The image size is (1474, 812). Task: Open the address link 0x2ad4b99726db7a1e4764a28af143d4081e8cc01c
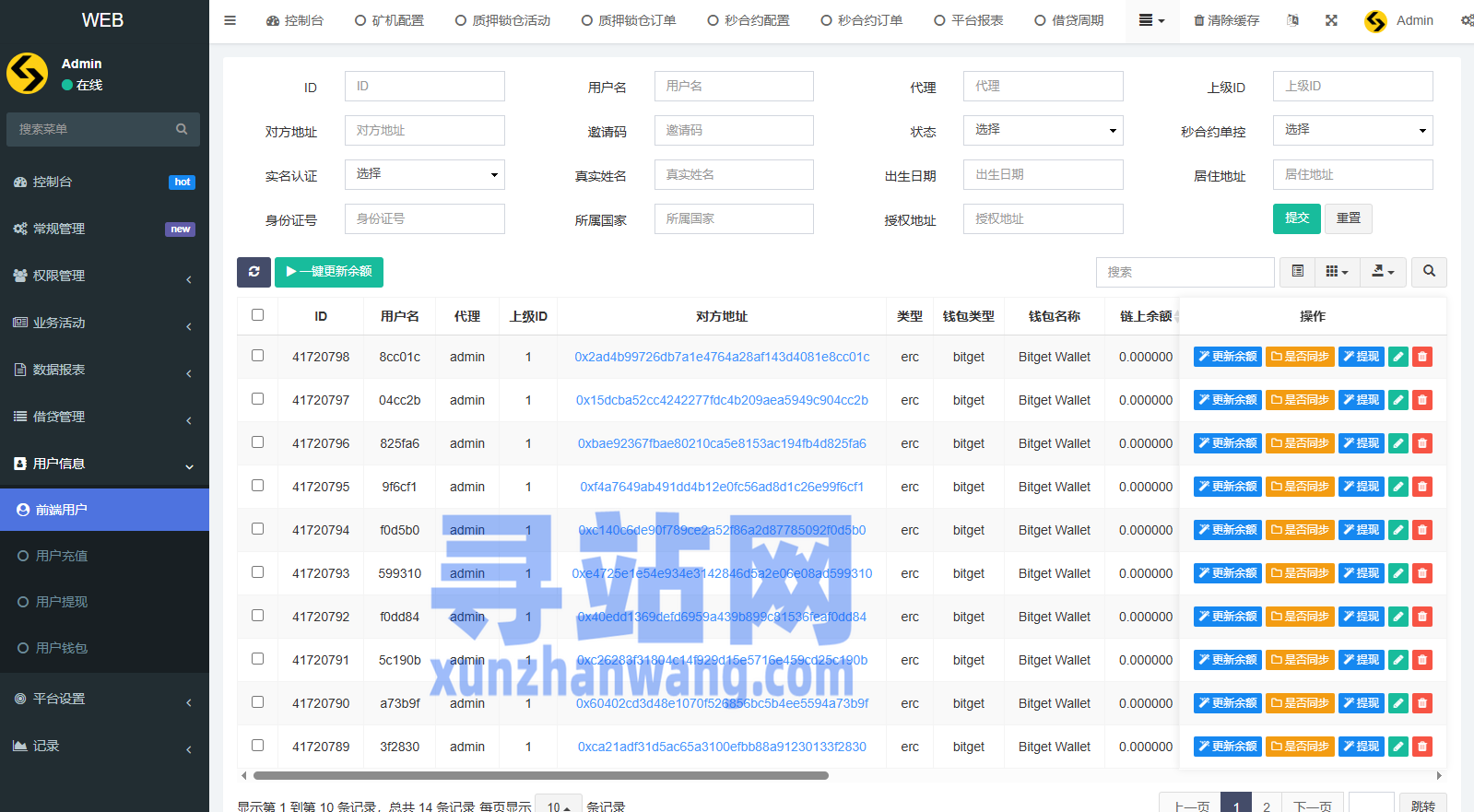coord(722,357)
